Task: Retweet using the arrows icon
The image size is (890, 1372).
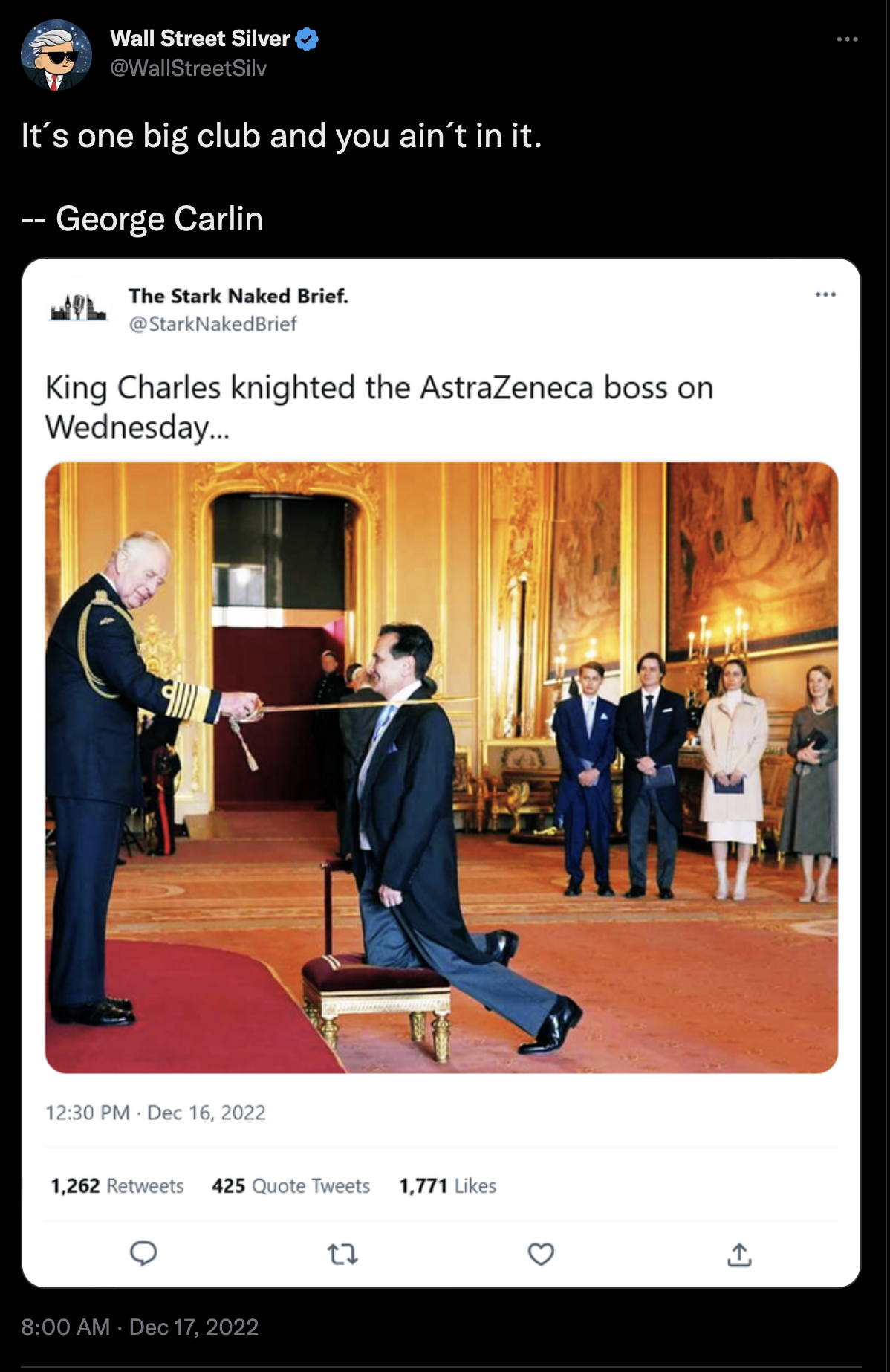Action: 342,1255
